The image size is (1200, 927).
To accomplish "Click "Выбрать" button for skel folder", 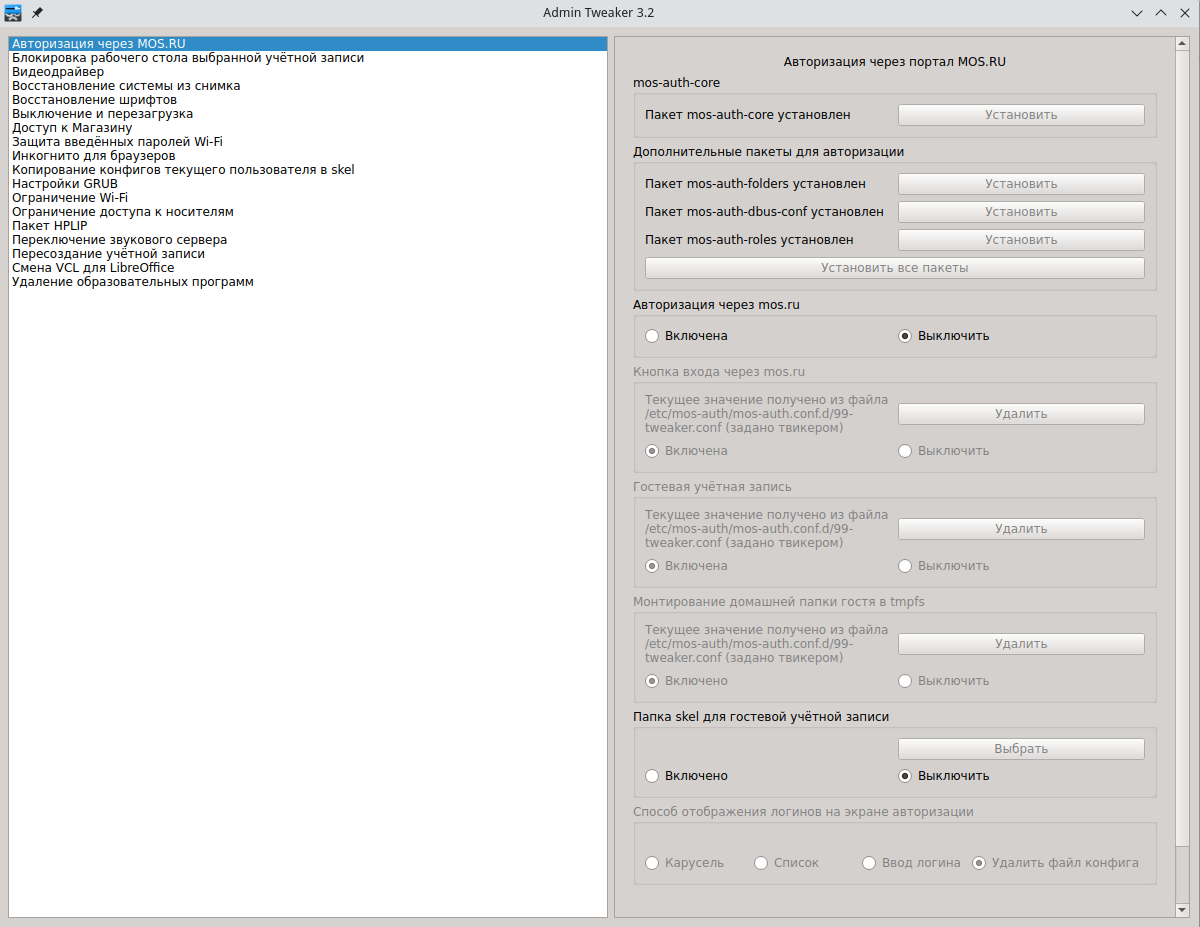I will (x=1020, y=749).
